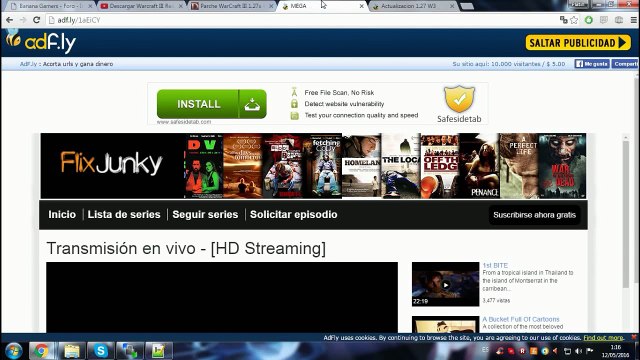Screen dimensions: 640x360
Task: Click the A Perfect Life poster
Action: pos(519,166)
